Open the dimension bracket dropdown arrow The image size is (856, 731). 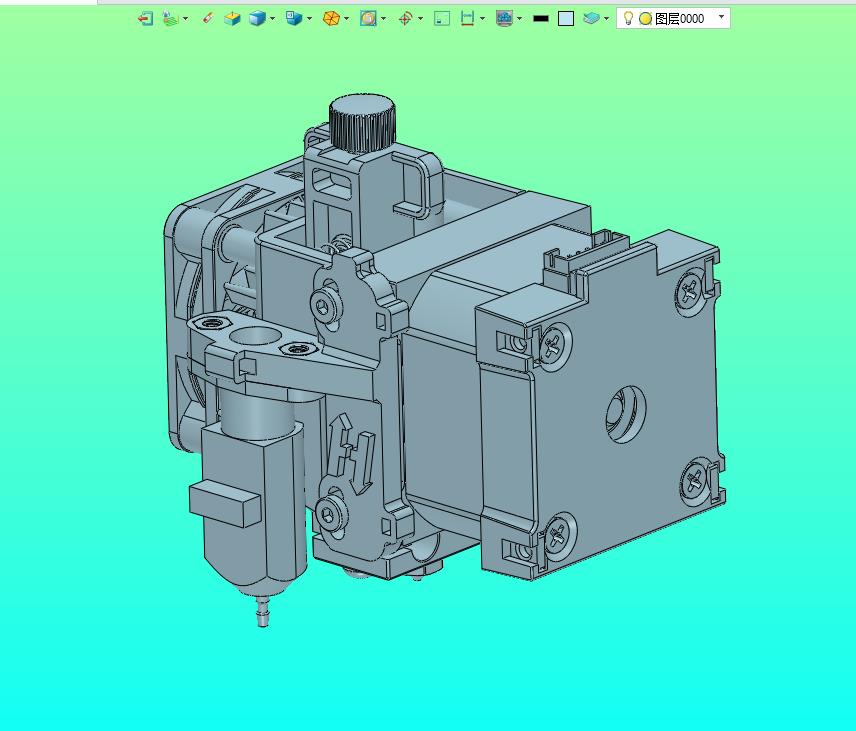[482, 19]
